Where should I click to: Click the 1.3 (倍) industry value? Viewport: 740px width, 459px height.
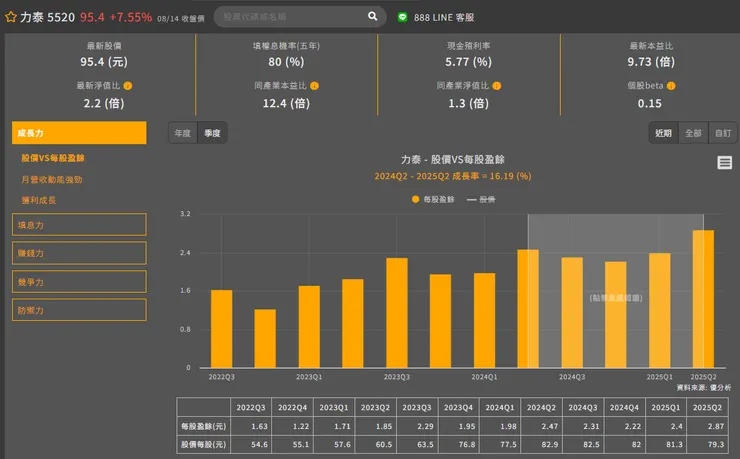[468, 103]
